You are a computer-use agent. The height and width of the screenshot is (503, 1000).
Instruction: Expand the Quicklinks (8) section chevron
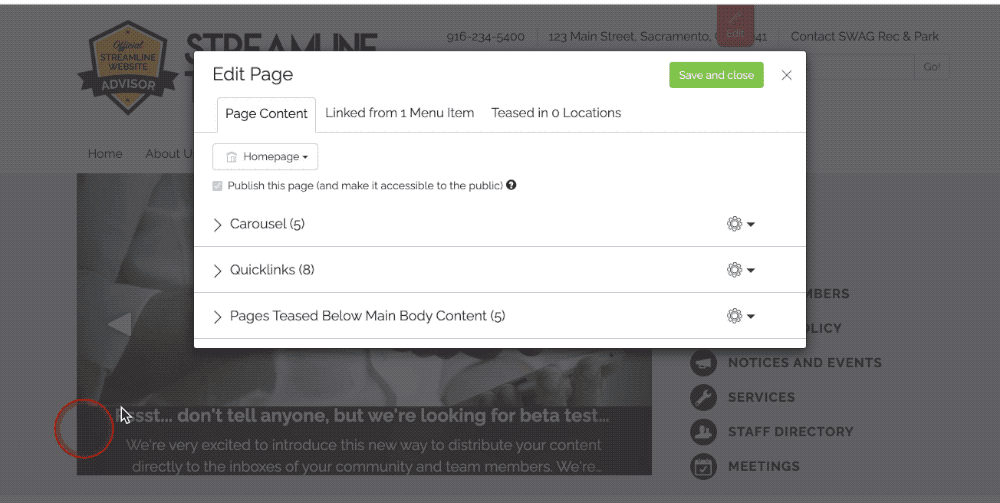pyautogui.click(x=217, y=270)
